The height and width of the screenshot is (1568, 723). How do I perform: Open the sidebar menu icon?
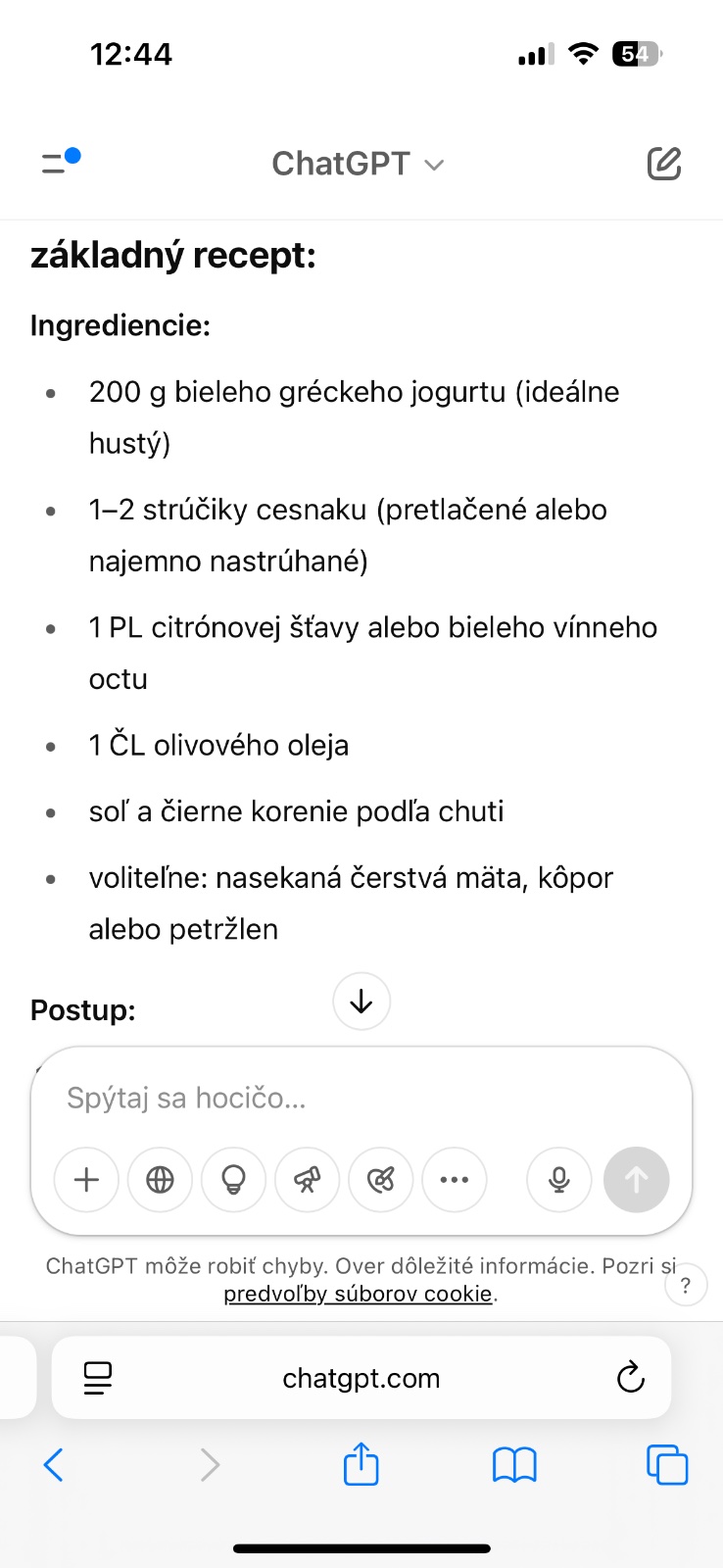(60, 162)
